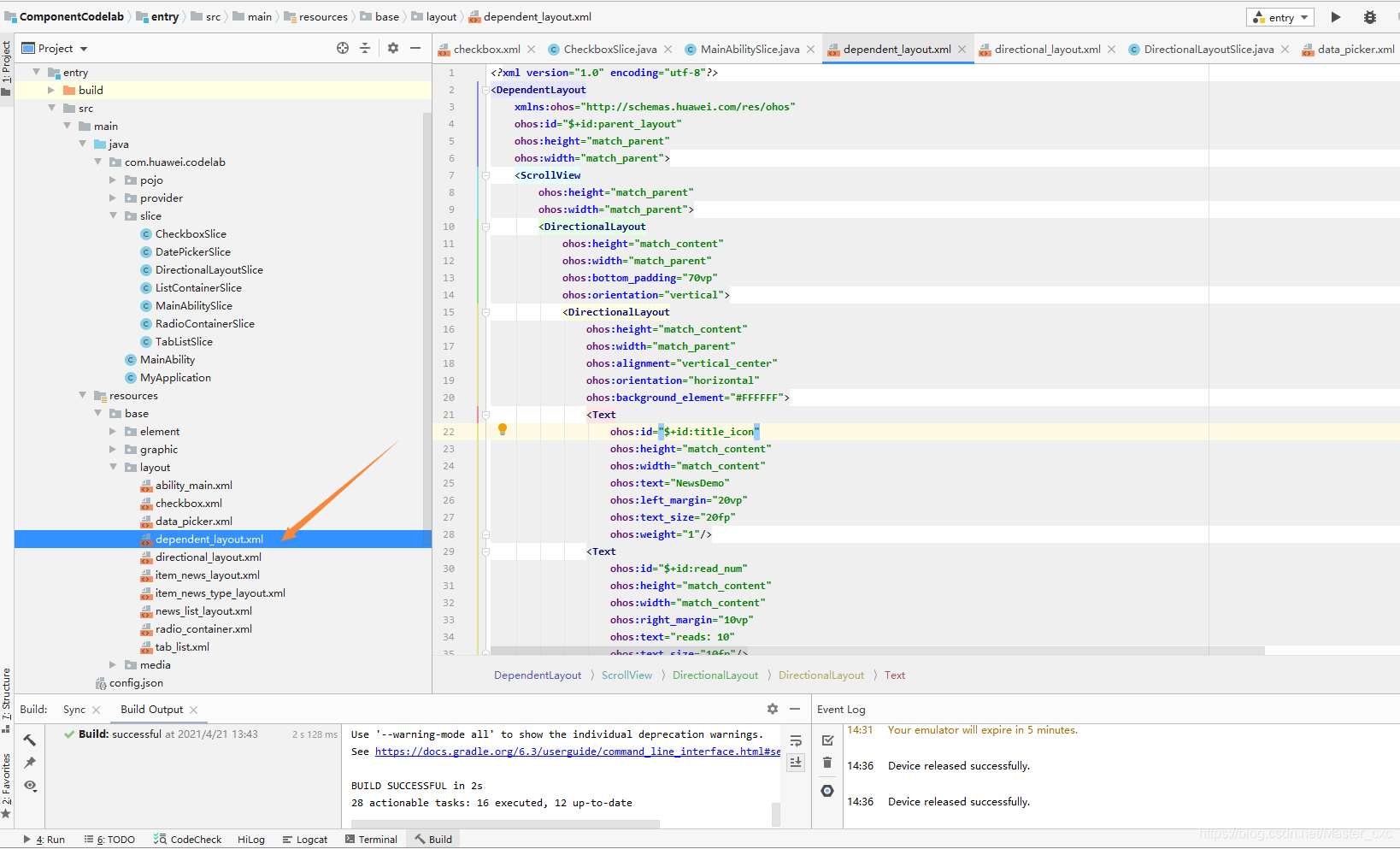Screen dimensions: 1400x849
Task: Expand the provider package
Action: click(x=113, y=198)
